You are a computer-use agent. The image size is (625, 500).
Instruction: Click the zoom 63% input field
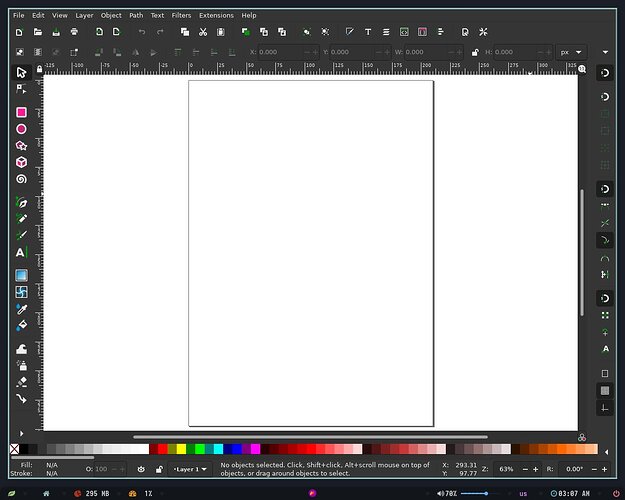pos(506,469)
